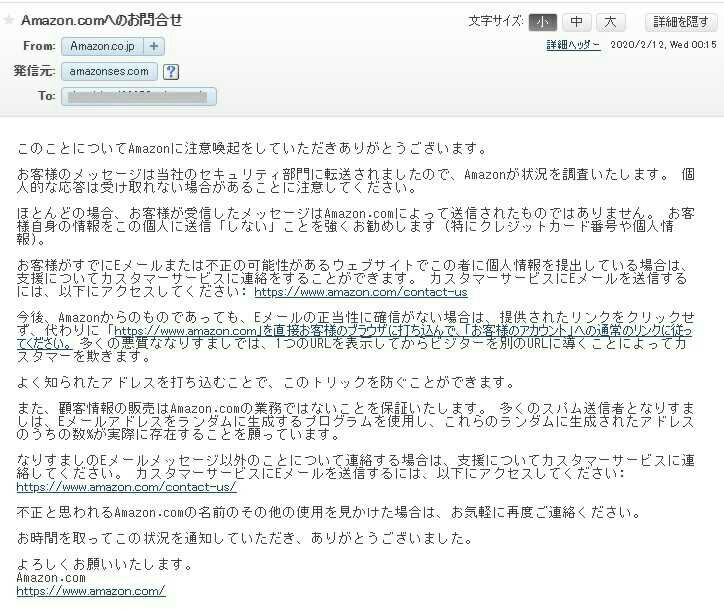Add Amazon.co.jp sender with plus icon
This screenshot has height=611, width=724.
(154, 46)
